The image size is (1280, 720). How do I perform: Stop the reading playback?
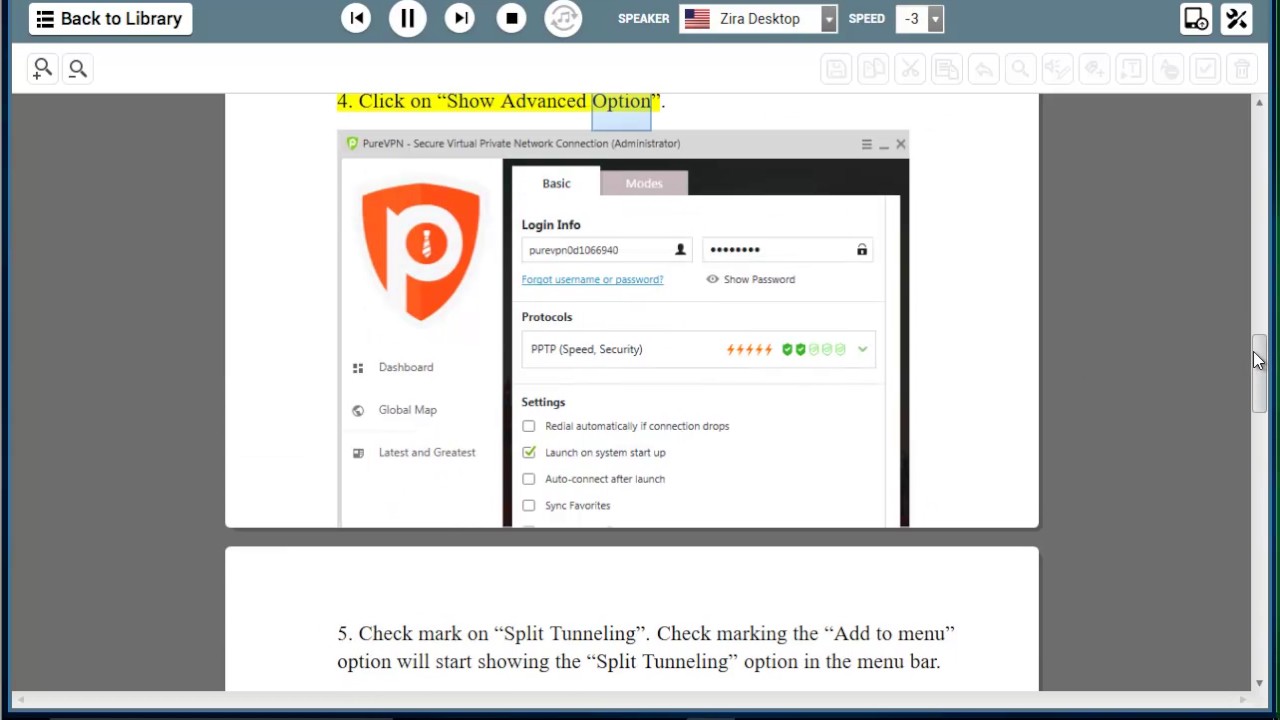point(512,18)
